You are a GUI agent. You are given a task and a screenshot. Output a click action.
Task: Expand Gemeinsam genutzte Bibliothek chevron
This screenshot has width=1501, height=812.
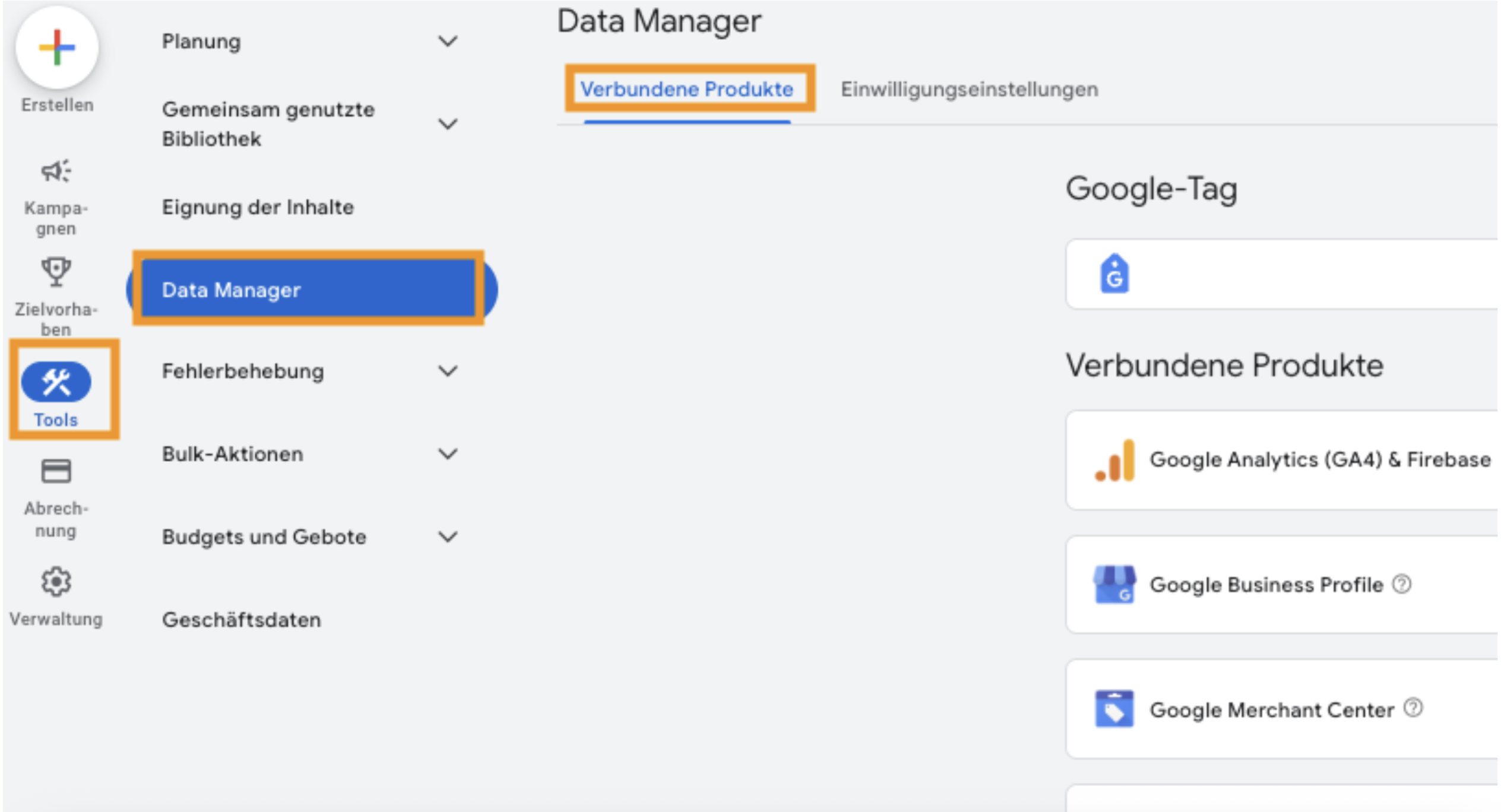(448, 124)
